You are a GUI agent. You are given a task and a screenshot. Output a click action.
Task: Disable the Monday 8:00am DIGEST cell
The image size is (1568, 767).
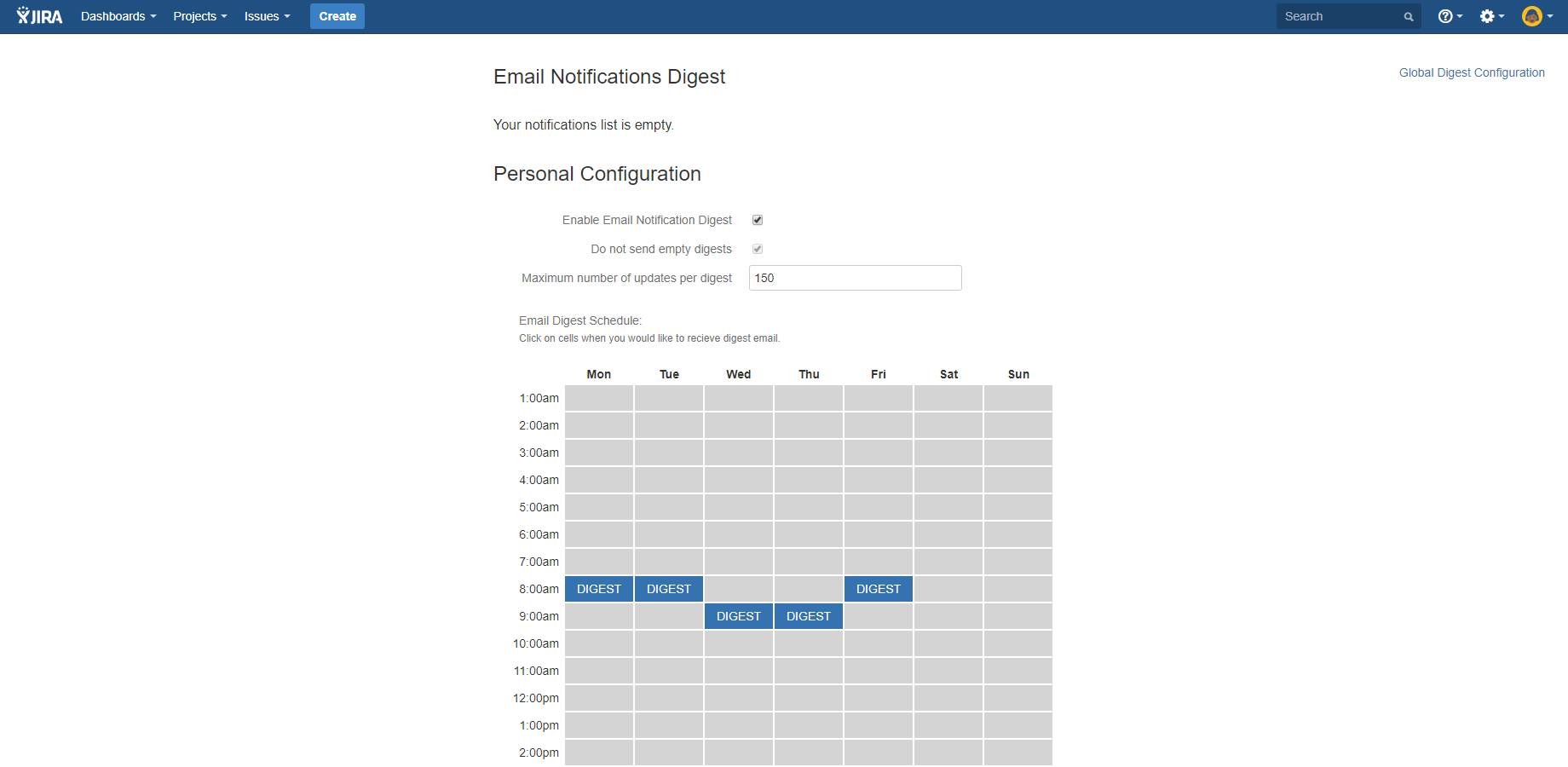pos(599,589)
